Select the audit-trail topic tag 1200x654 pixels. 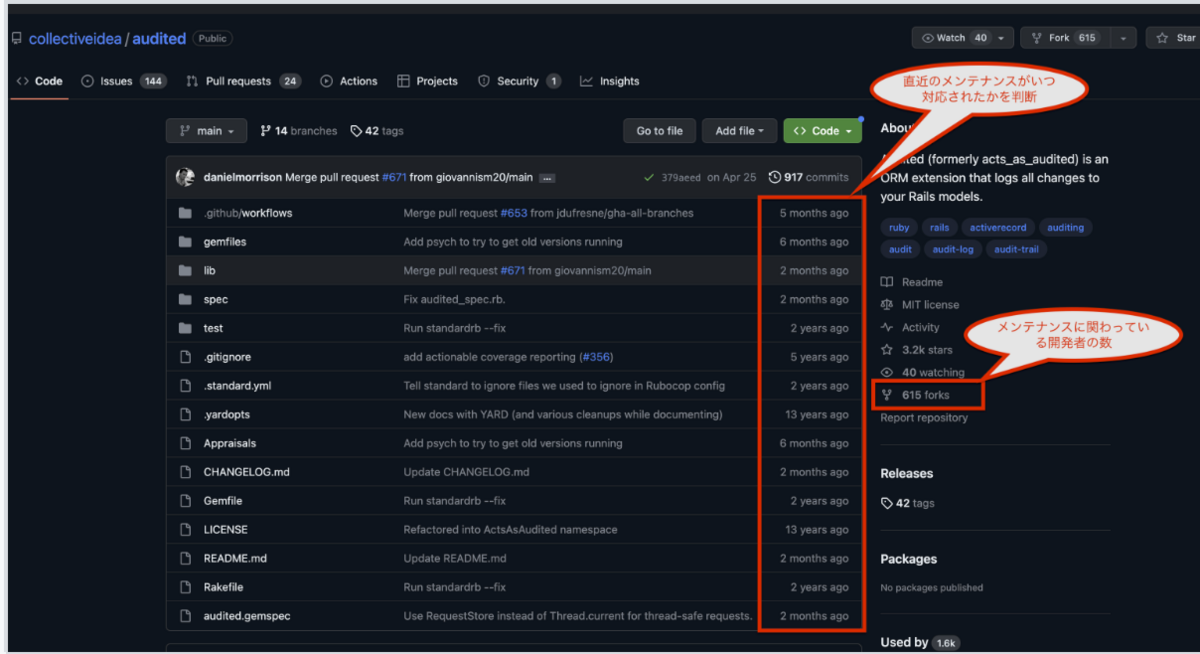[1016, 249]
